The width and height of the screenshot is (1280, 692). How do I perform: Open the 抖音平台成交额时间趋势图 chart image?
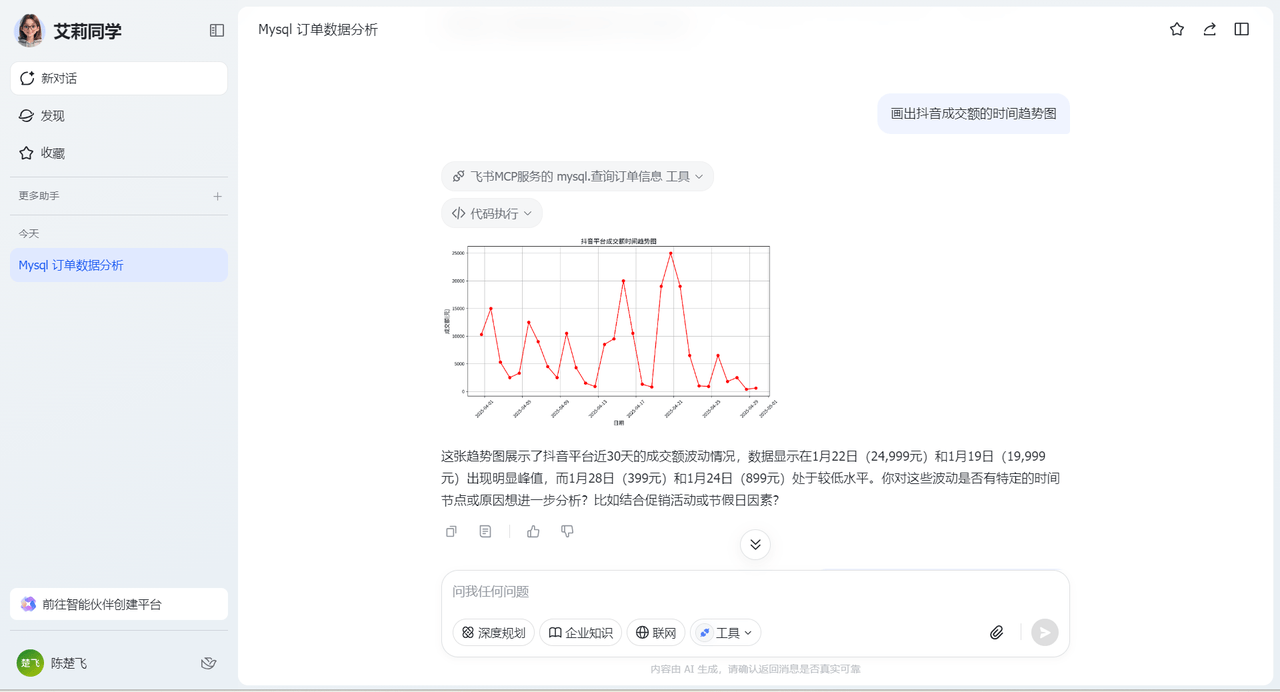click(x=610, y=334)
